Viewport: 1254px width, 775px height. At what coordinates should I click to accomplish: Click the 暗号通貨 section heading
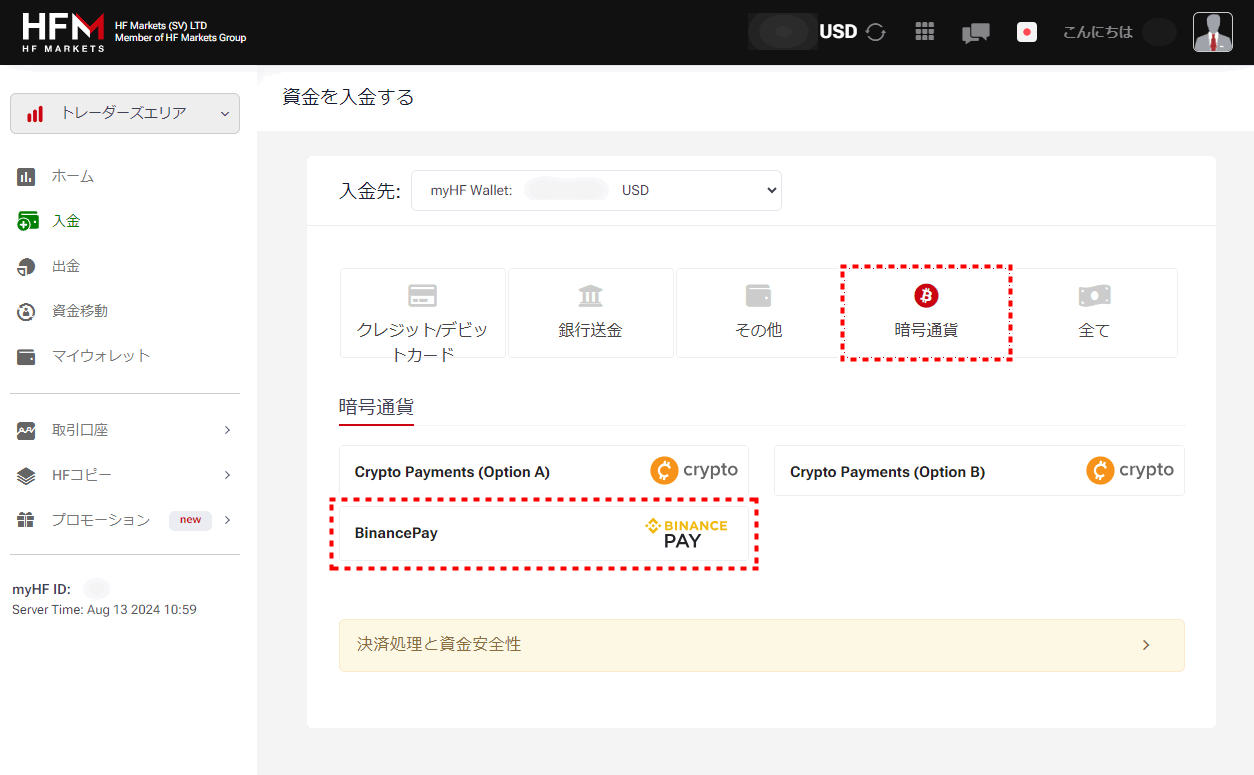click(376, 407)
